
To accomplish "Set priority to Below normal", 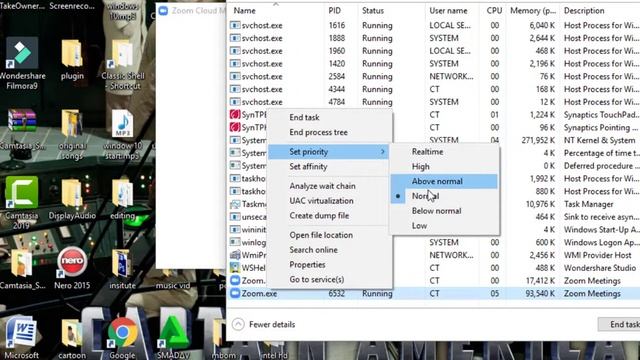I will click(x=444, y=211).
